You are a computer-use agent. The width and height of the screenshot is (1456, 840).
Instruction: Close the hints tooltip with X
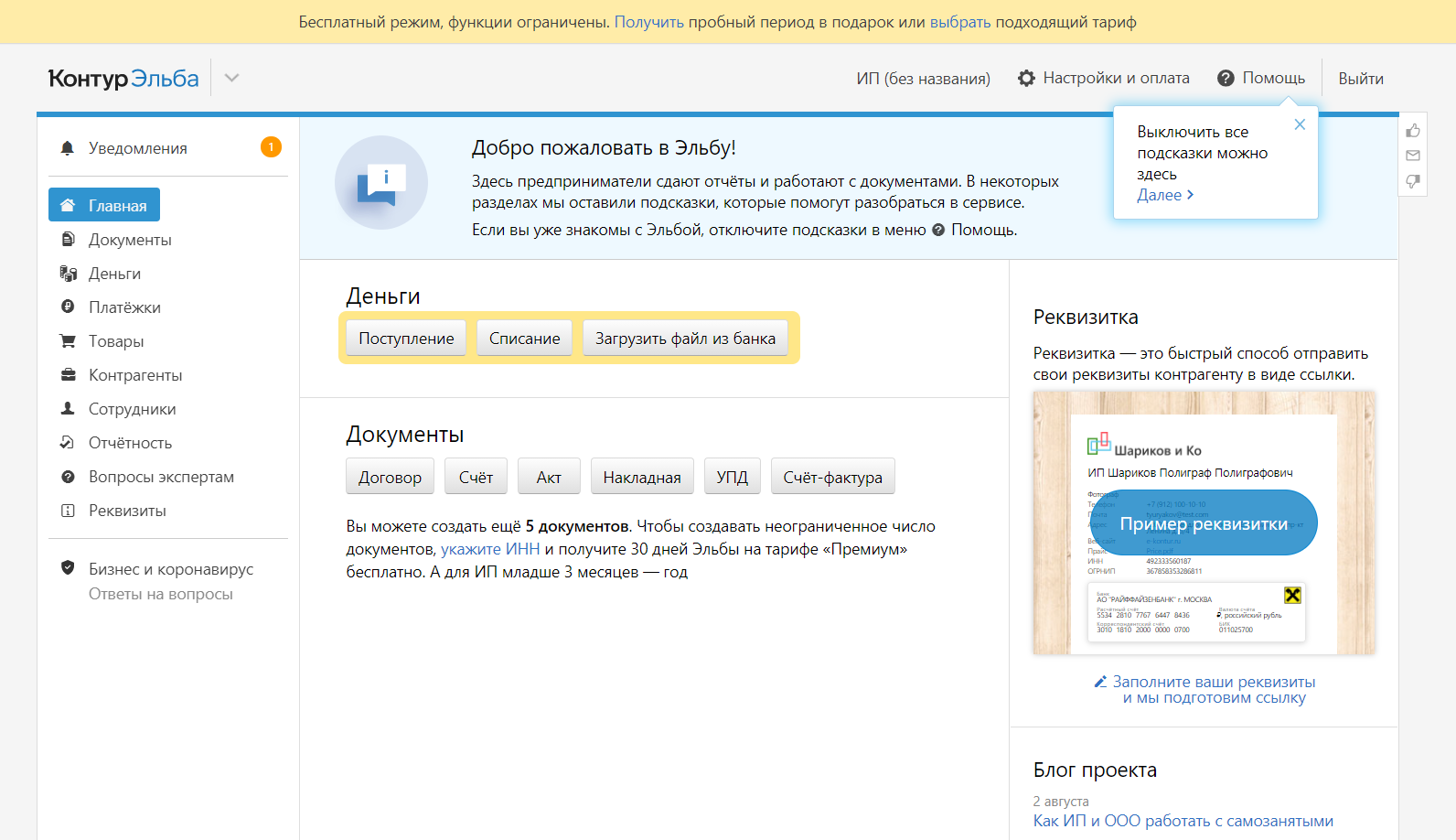1300,124
